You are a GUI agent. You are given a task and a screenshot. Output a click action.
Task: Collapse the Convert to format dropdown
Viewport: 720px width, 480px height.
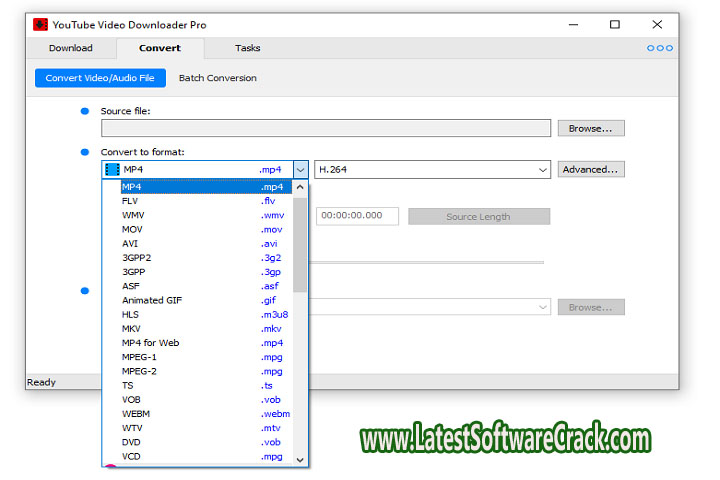click(300, 170)
